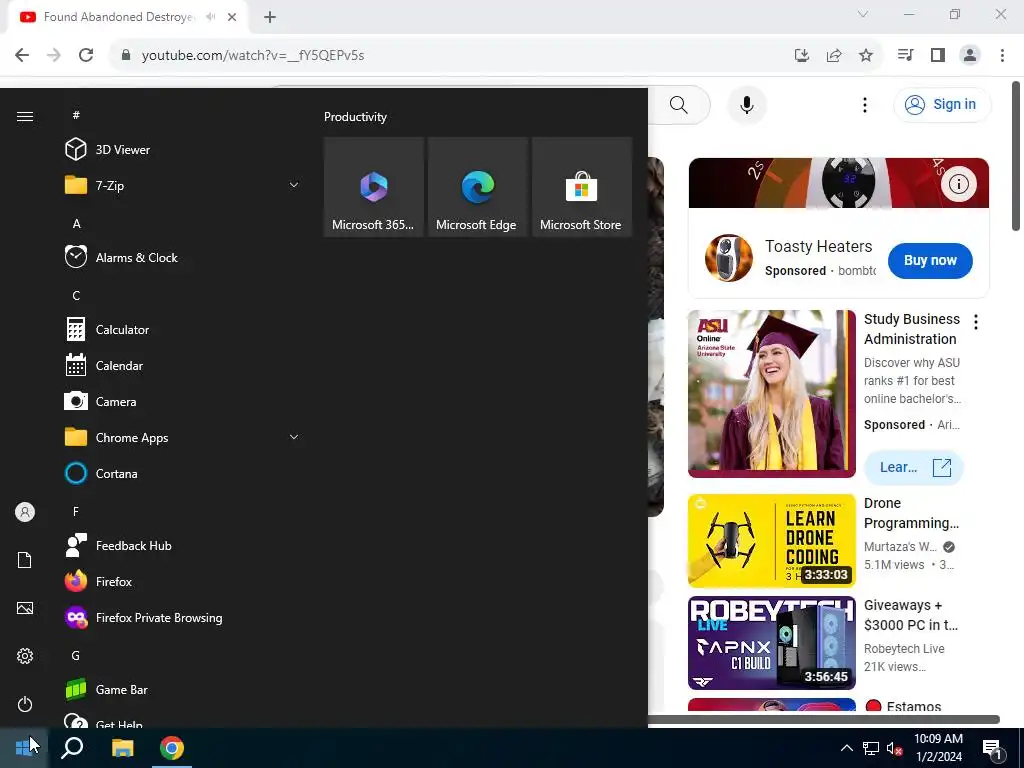Click Learn more on ASU ad

(x=914, y=467)
